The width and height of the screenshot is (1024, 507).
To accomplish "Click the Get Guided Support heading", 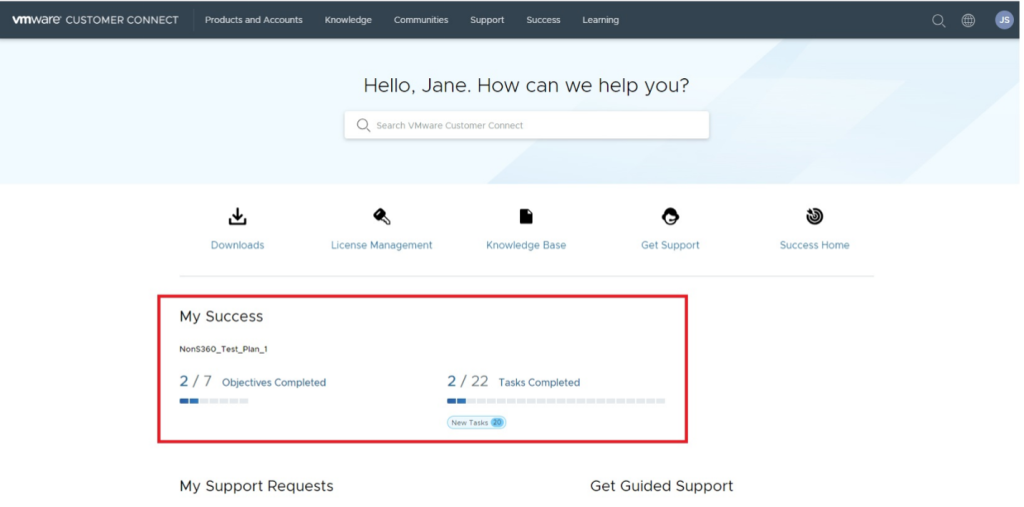I will [x=662, y=486].
